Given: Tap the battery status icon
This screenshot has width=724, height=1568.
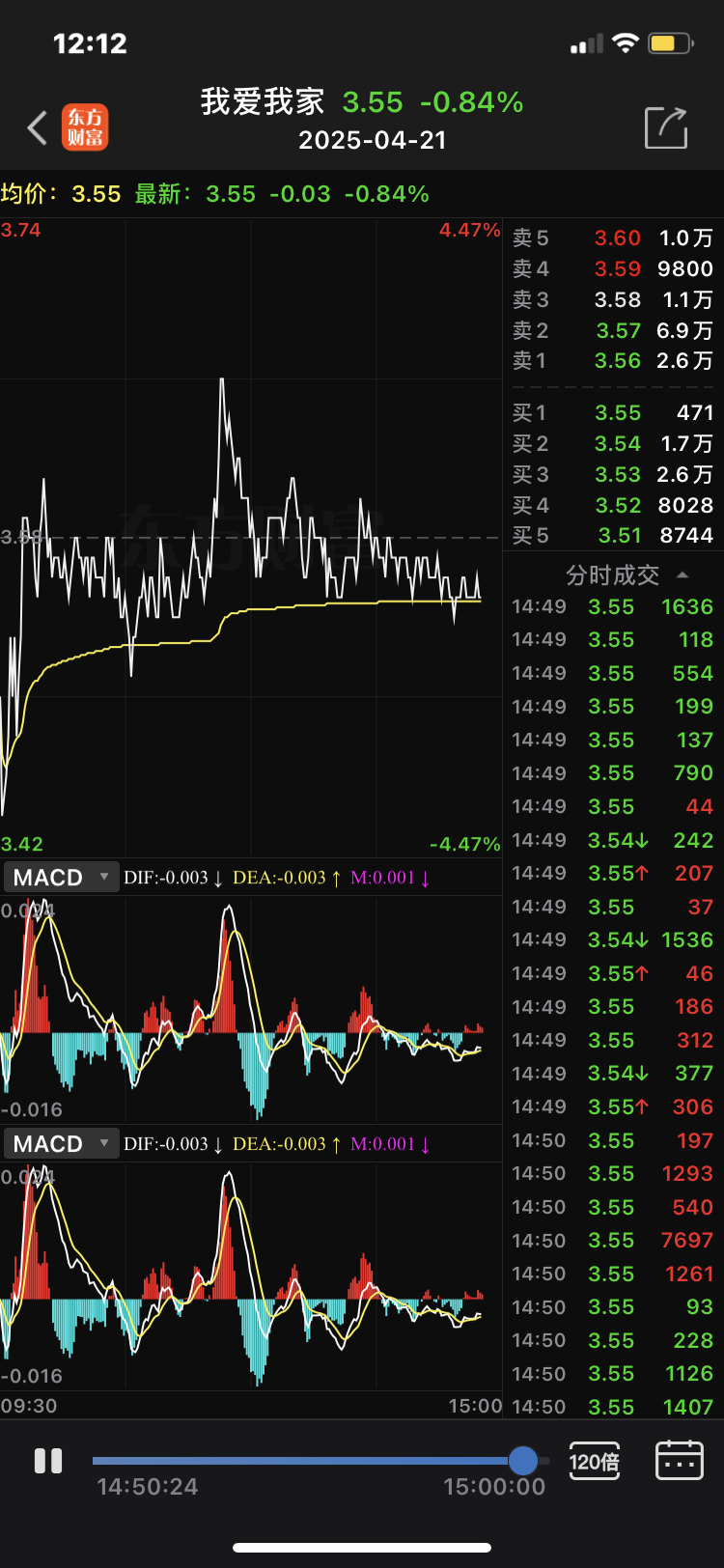Looking at the screenshot, I should 672,43.
